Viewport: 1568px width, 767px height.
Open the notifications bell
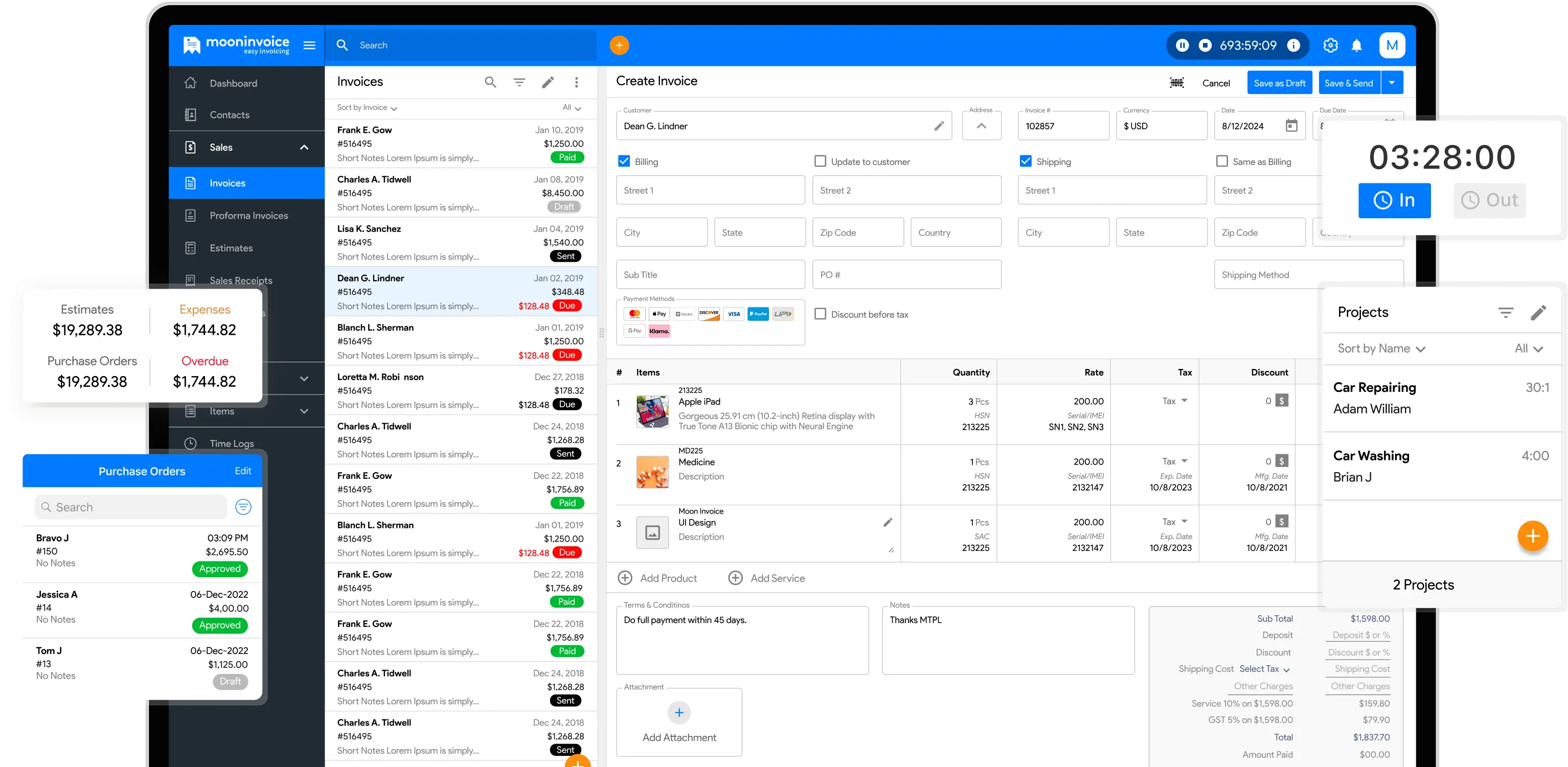tap(1356, 45)
